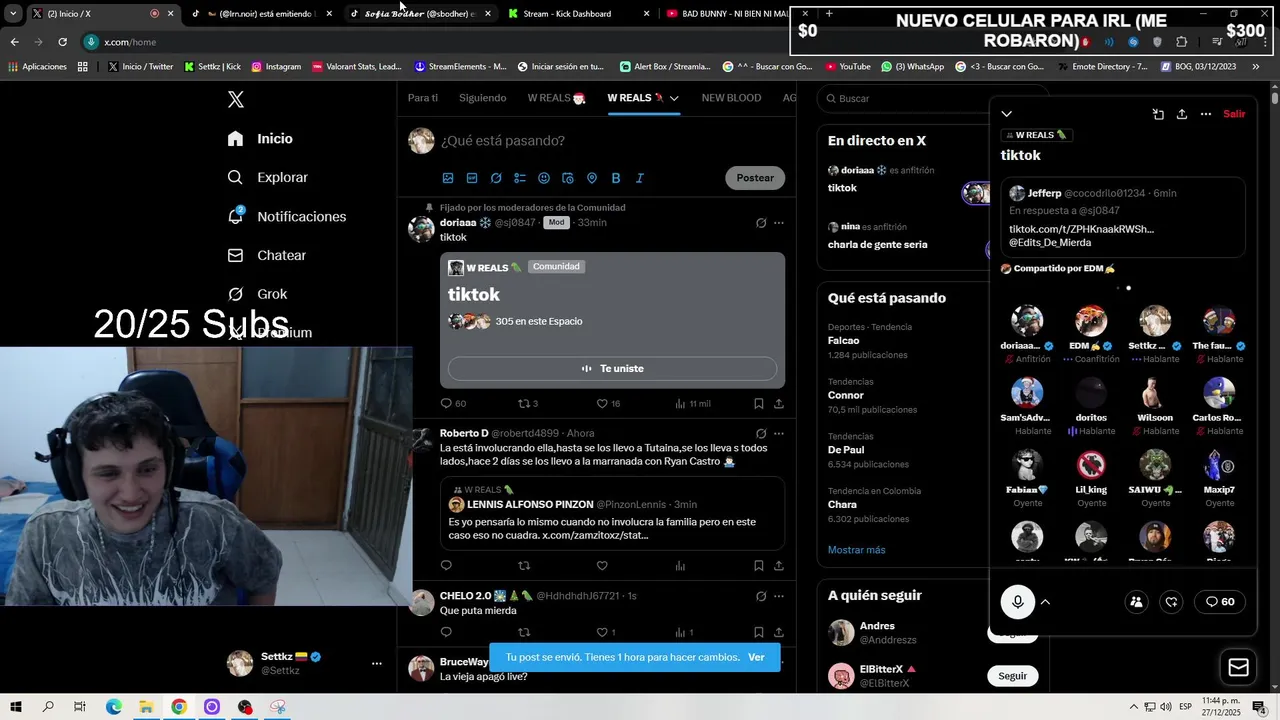Add a poll to the post
The image size is (1280, 720).
520,178
